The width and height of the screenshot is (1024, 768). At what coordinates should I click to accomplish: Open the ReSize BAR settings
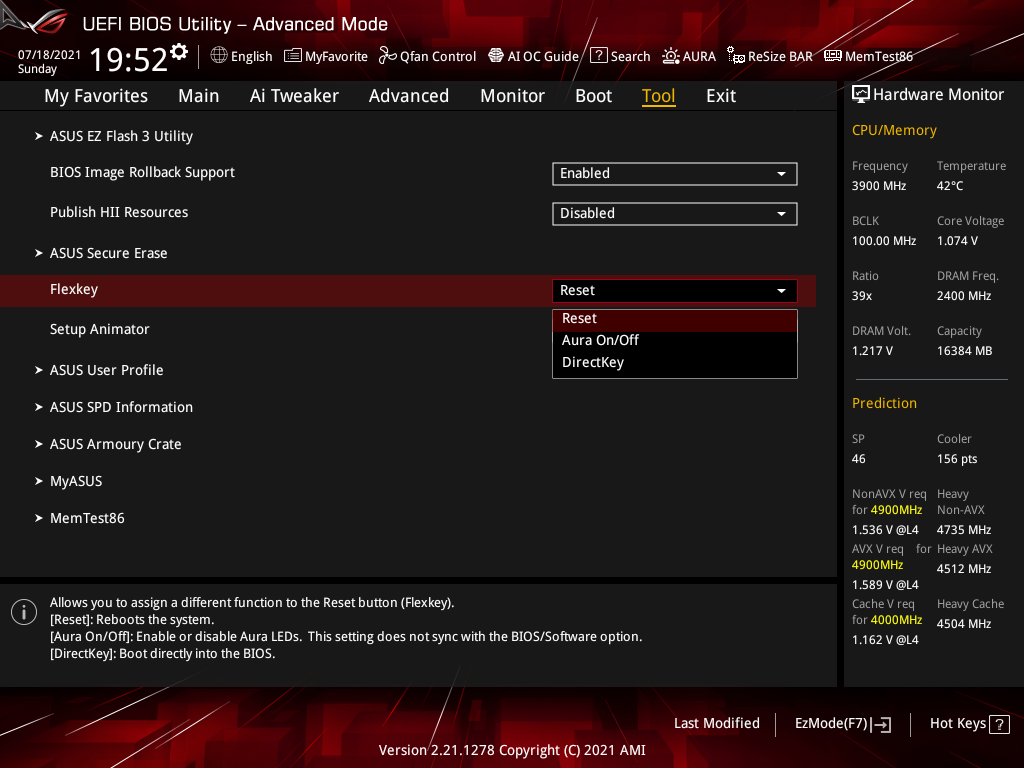click(x=769, y=56)
